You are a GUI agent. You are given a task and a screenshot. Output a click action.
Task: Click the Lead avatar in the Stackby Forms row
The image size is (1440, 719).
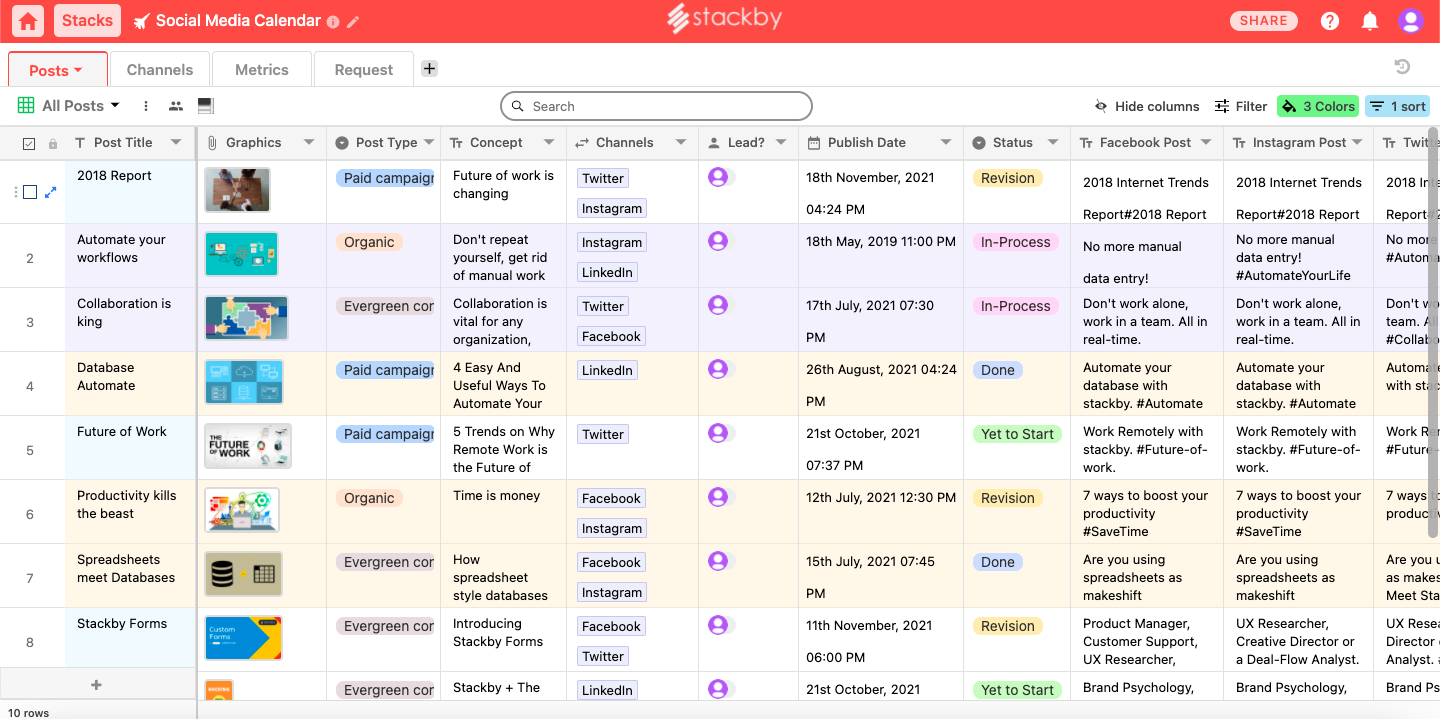(x=717, y=625)
